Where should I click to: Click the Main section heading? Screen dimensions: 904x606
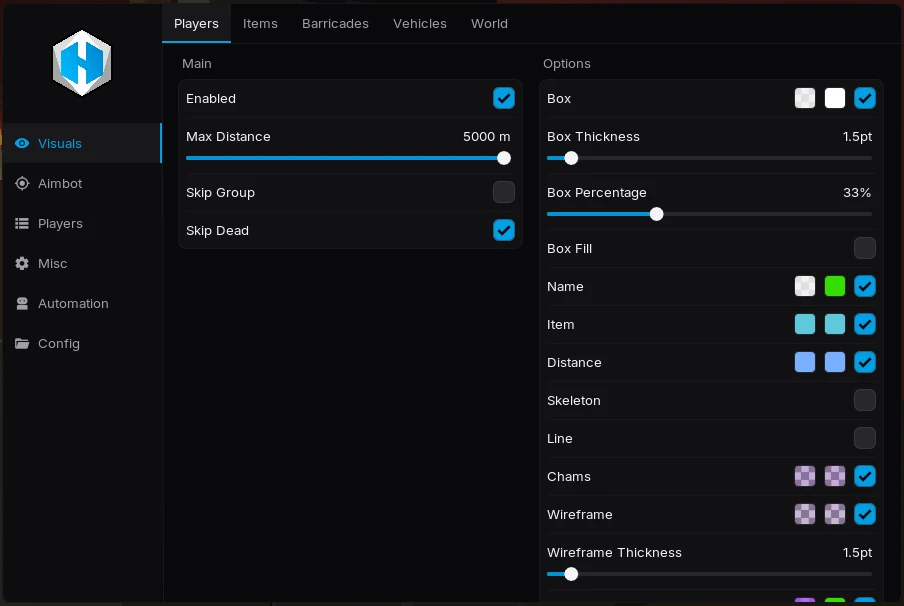pyautogui.click(x=197, y=63)
